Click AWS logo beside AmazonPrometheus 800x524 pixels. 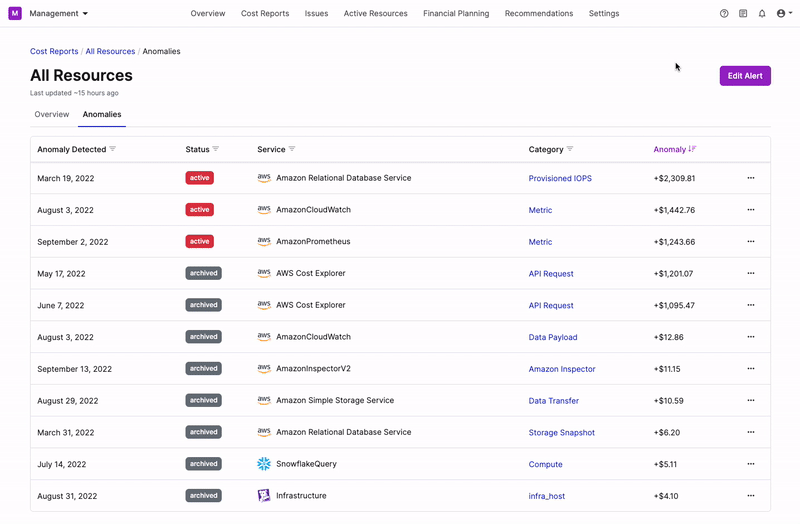click(x=264, y=241)
